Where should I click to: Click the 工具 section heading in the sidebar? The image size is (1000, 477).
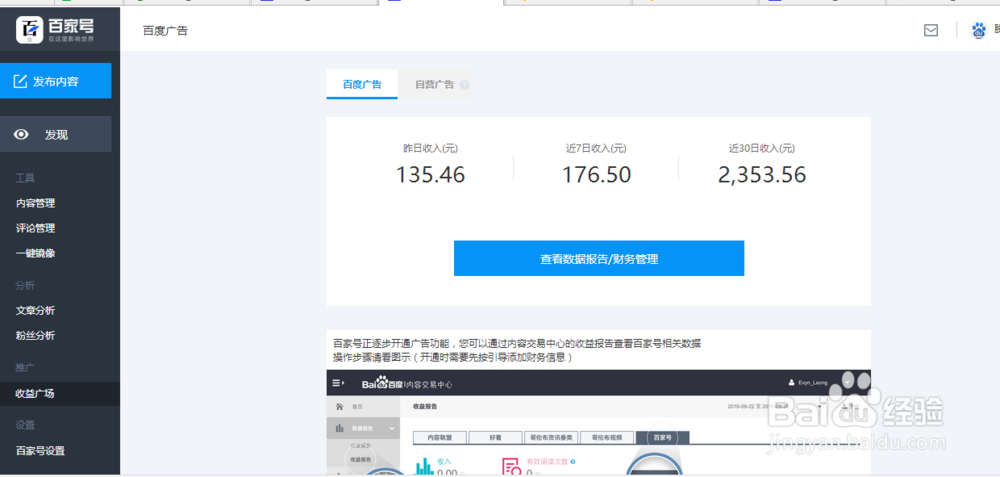[x=25, y=178]
